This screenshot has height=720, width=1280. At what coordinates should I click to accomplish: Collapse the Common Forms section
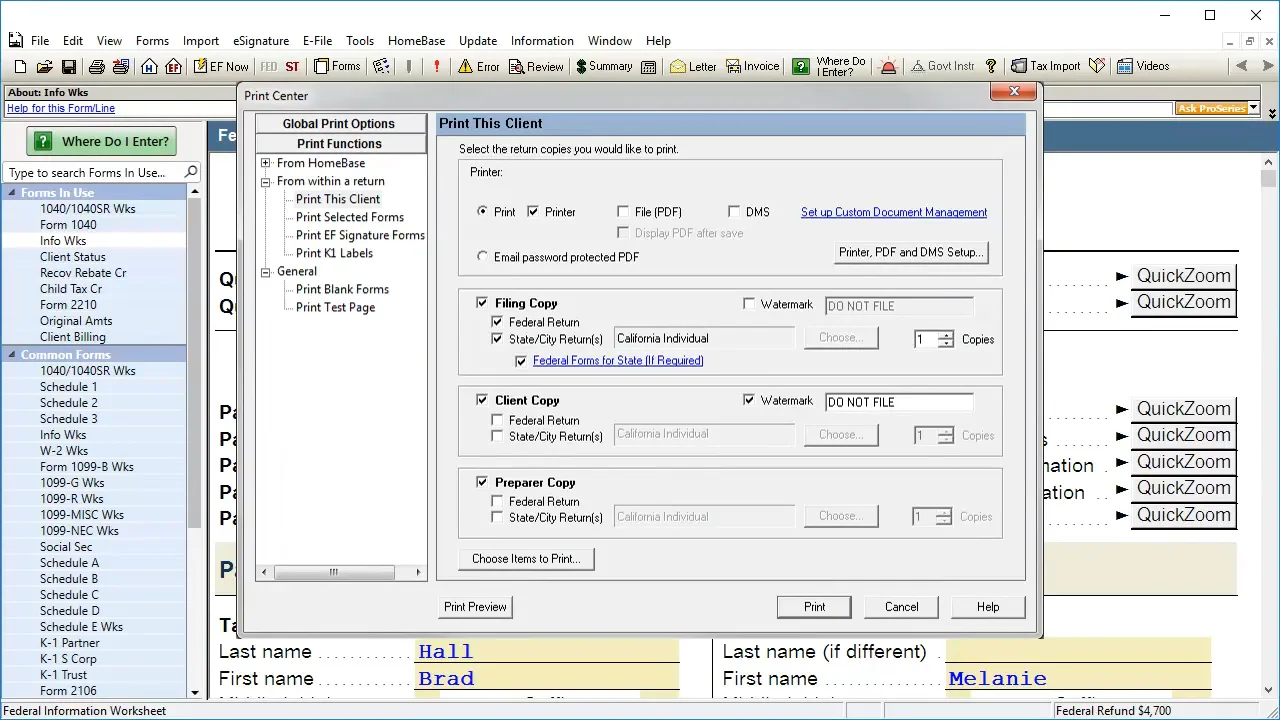(12, 355)
